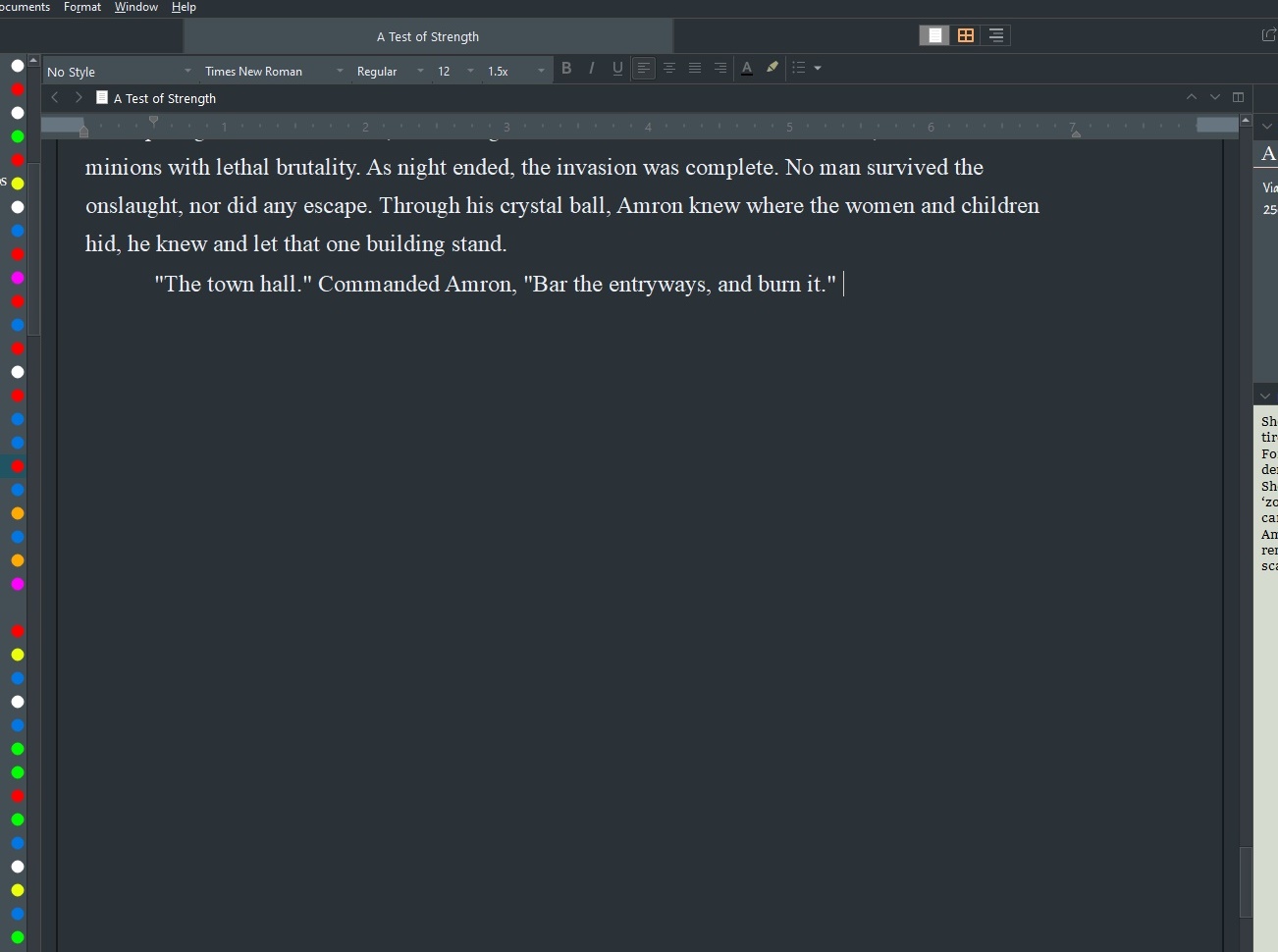Go to previous document with up arrow
The width and height of the screenshot is (1278, 952).
click(1192, 97)
